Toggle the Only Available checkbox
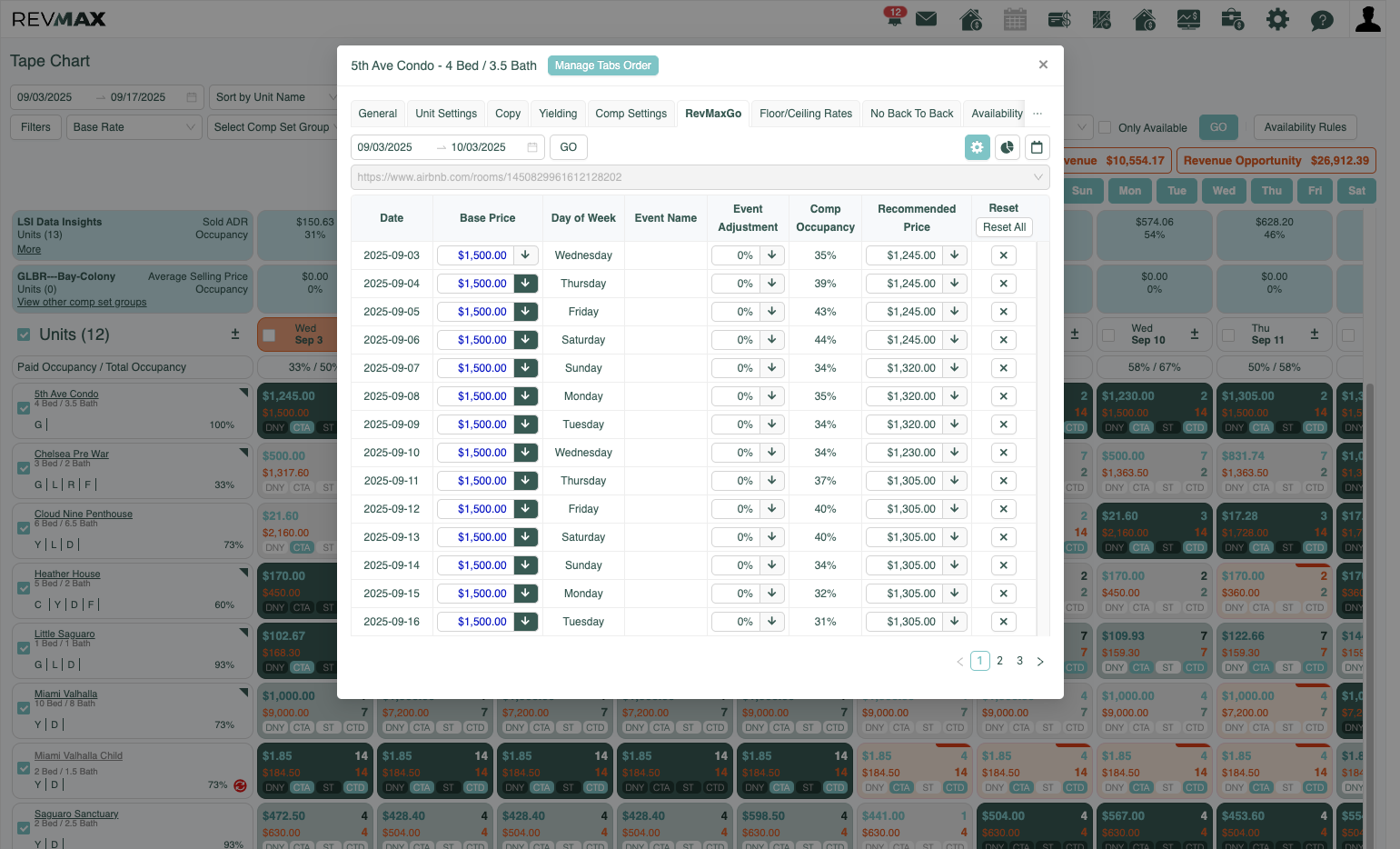 [1105, 127]
